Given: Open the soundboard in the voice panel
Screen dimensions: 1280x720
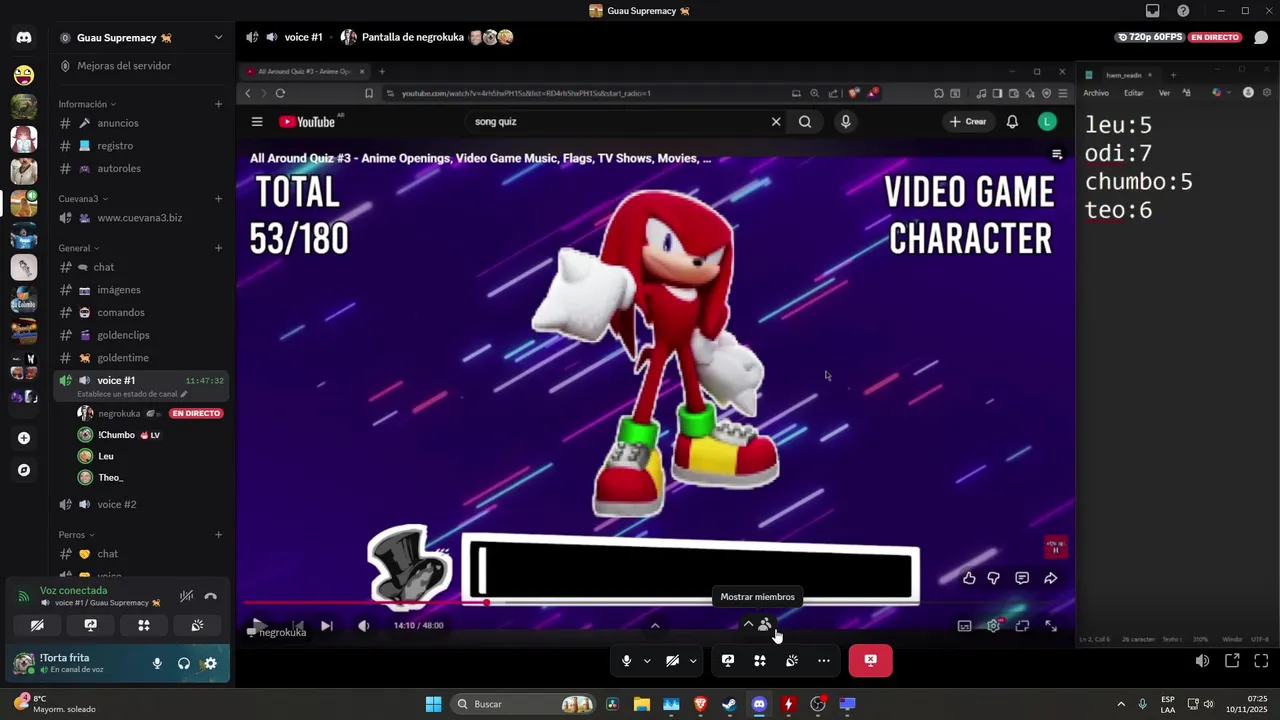Looking at the screenshot, I should (x=198, y=626).
